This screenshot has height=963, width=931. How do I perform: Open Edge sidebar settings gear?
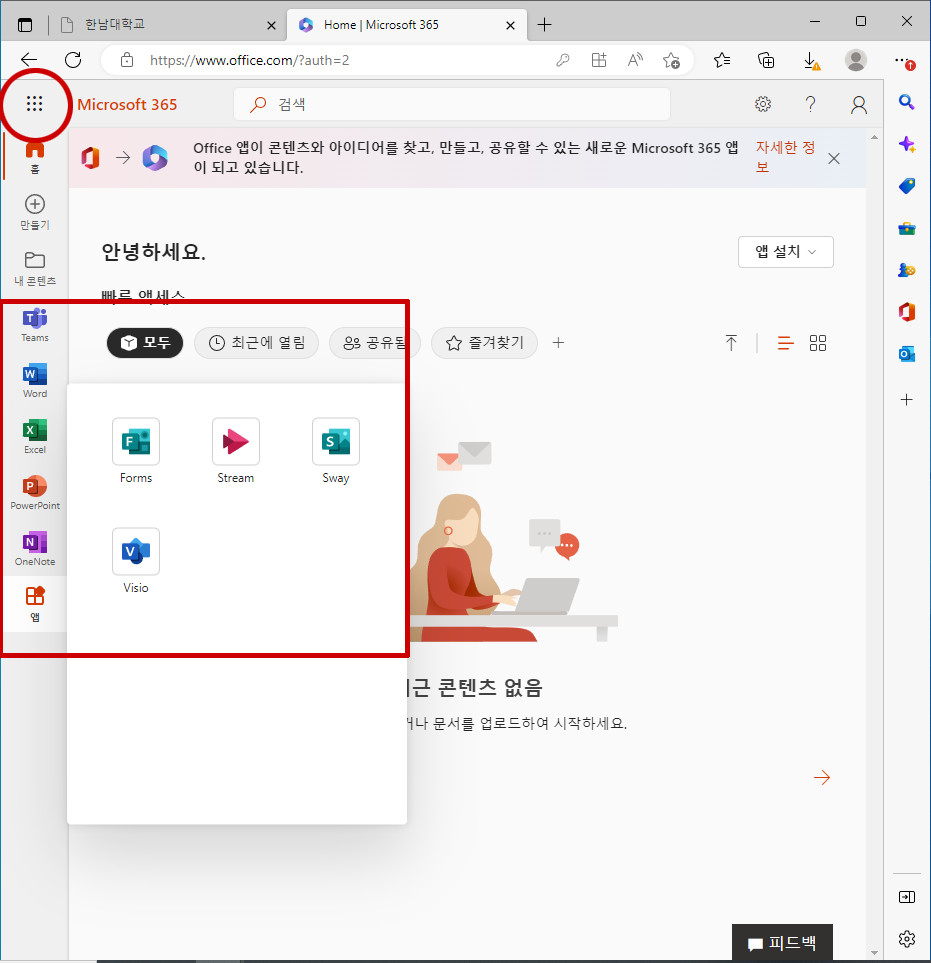click(906, 939)
